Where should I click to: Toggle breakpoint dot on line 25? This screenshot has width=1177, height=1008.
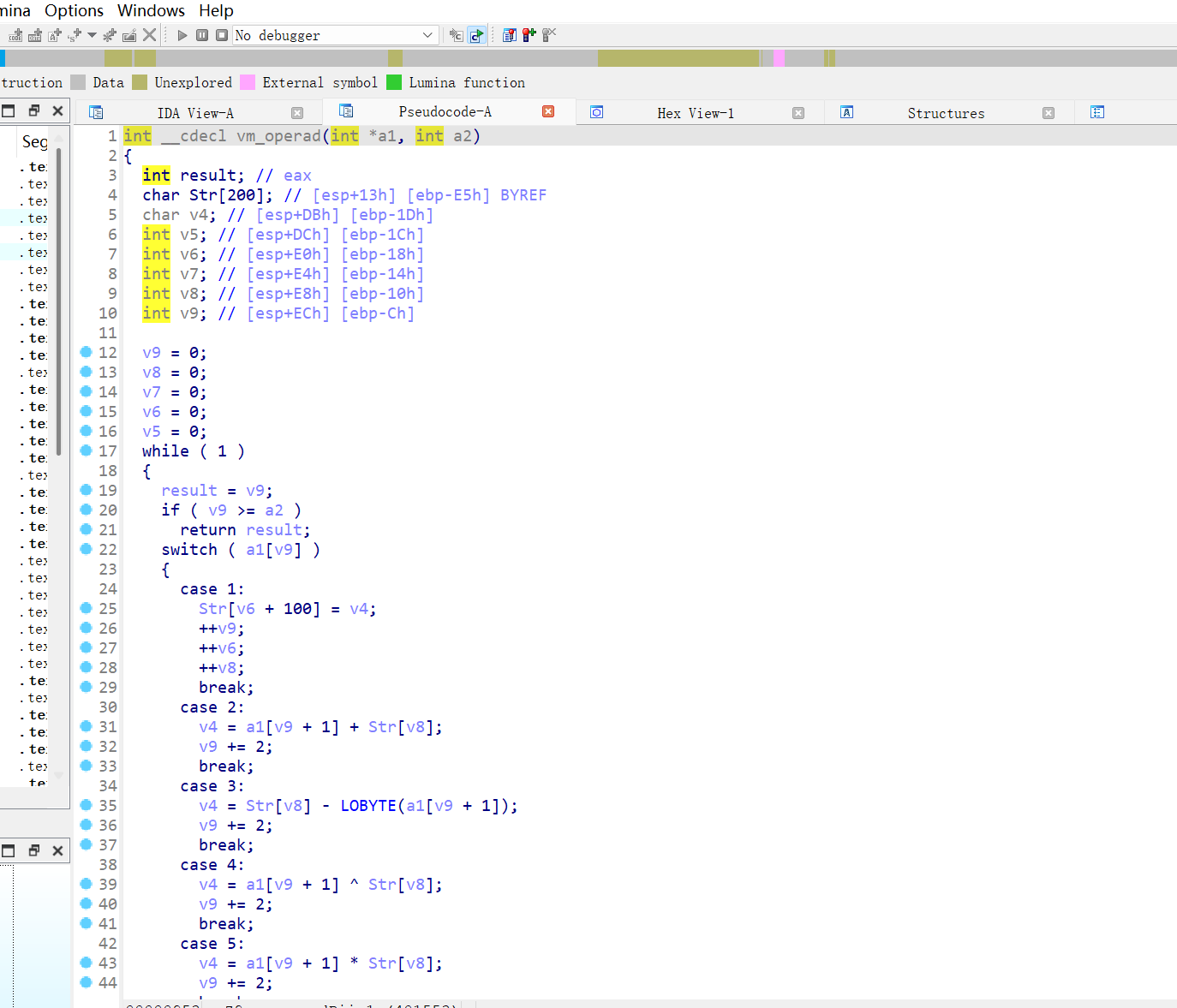point(86,608)
